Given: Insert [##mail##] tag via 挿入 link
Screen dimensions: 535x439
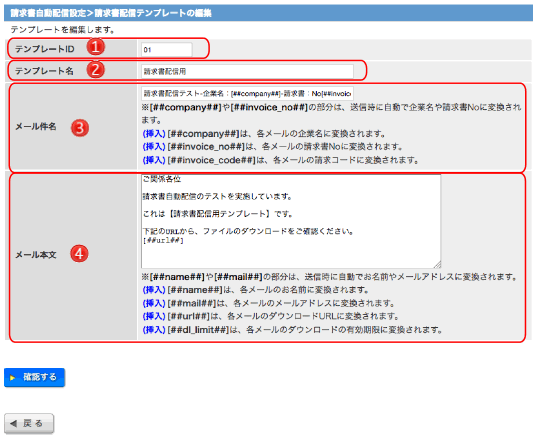Looking at the screenshot, I should tap(154, 303).
